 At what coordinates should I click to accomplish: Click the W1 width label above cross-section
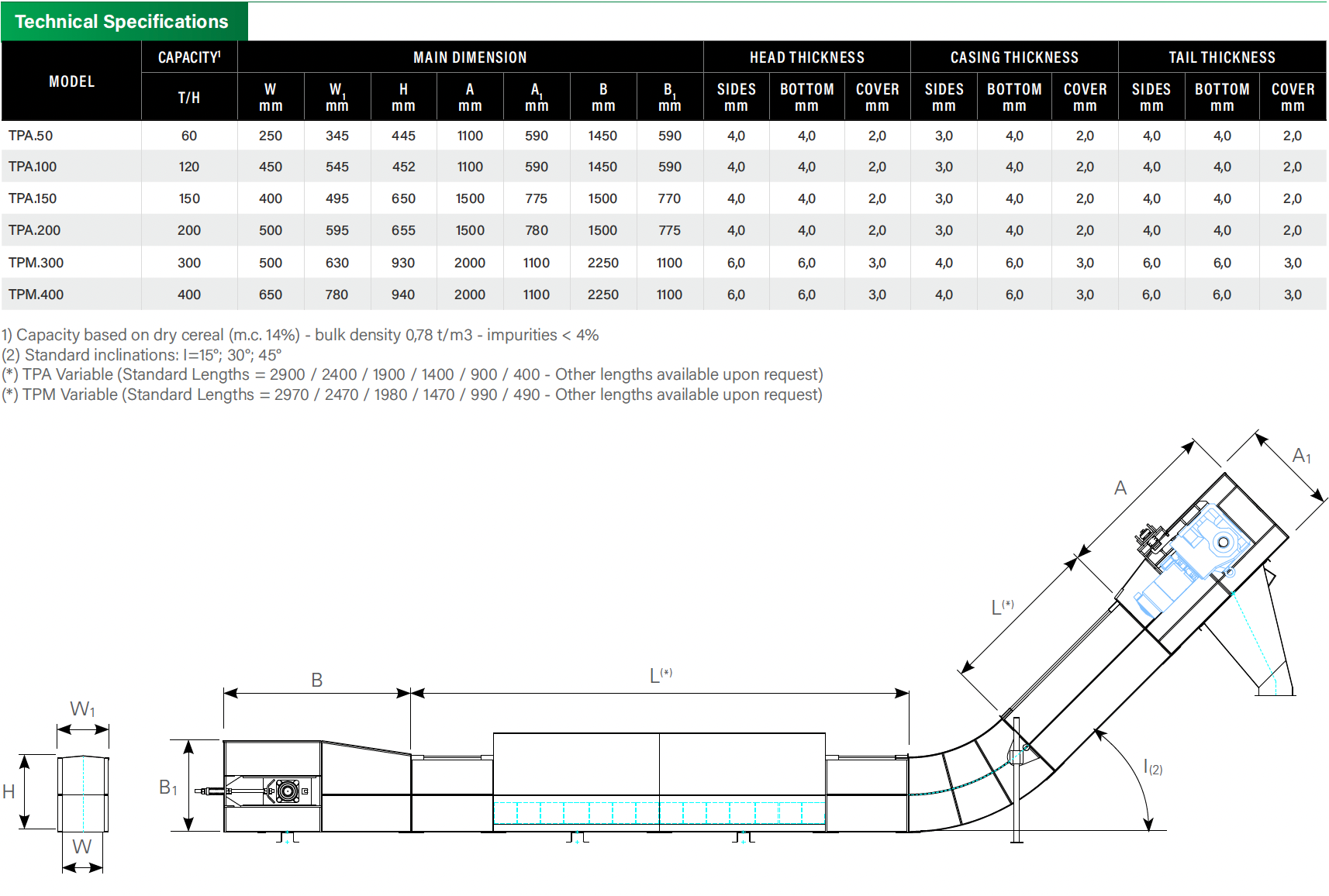click(82, 709)
